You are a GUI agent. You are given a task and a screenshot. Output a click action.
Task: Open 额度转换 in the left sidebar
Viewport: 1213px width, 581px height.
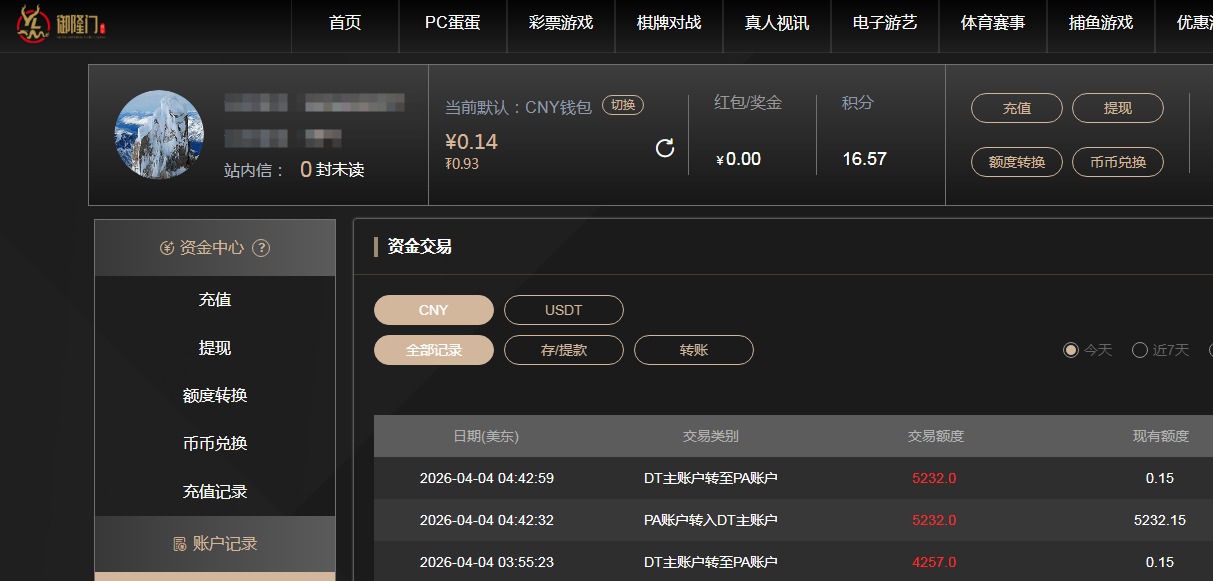(215, 396)
